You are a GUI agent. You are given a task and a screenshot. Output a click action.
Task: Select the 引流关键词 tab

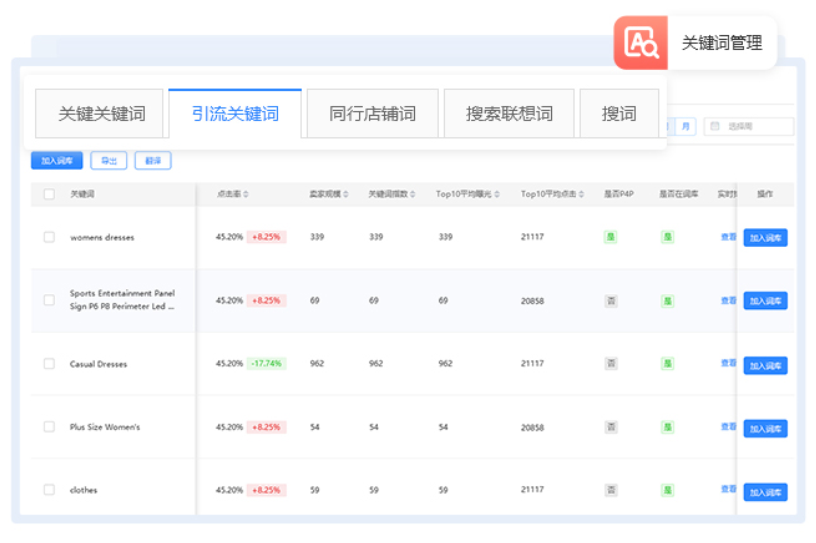235,113
